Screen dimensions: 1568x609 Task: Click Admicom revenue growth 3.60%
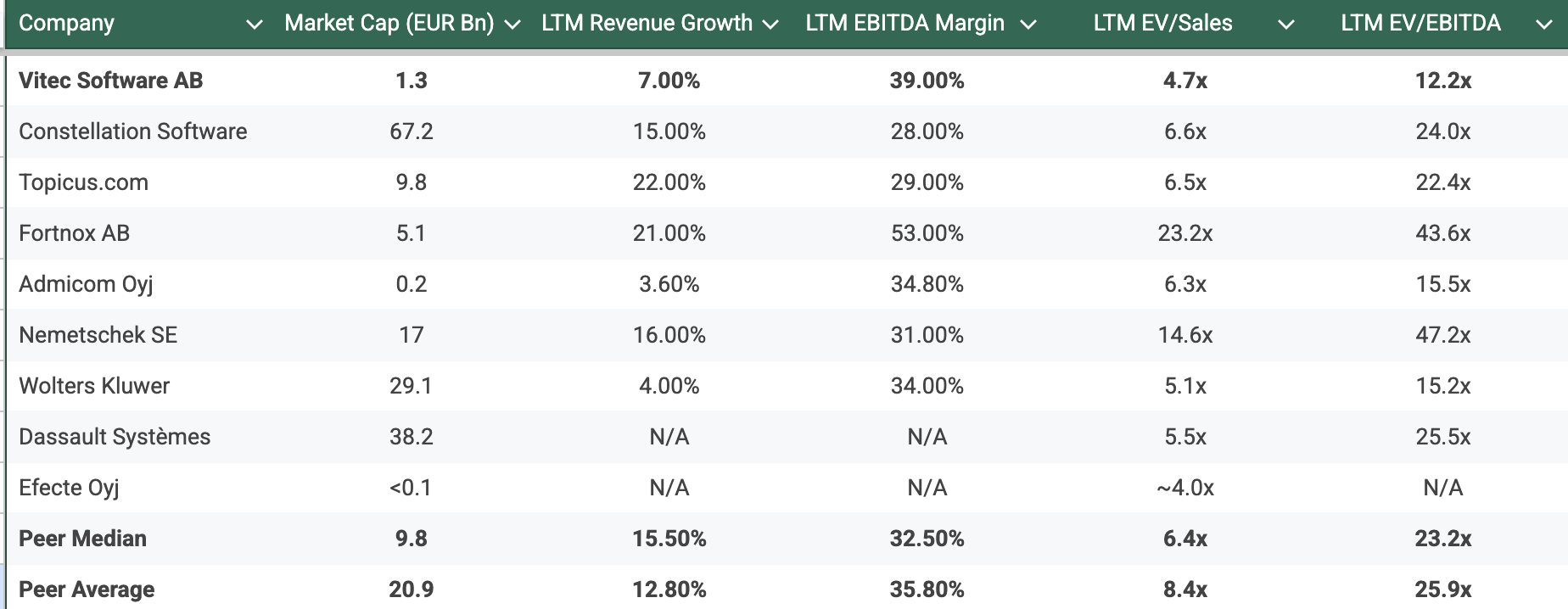[x=669, y=284]
